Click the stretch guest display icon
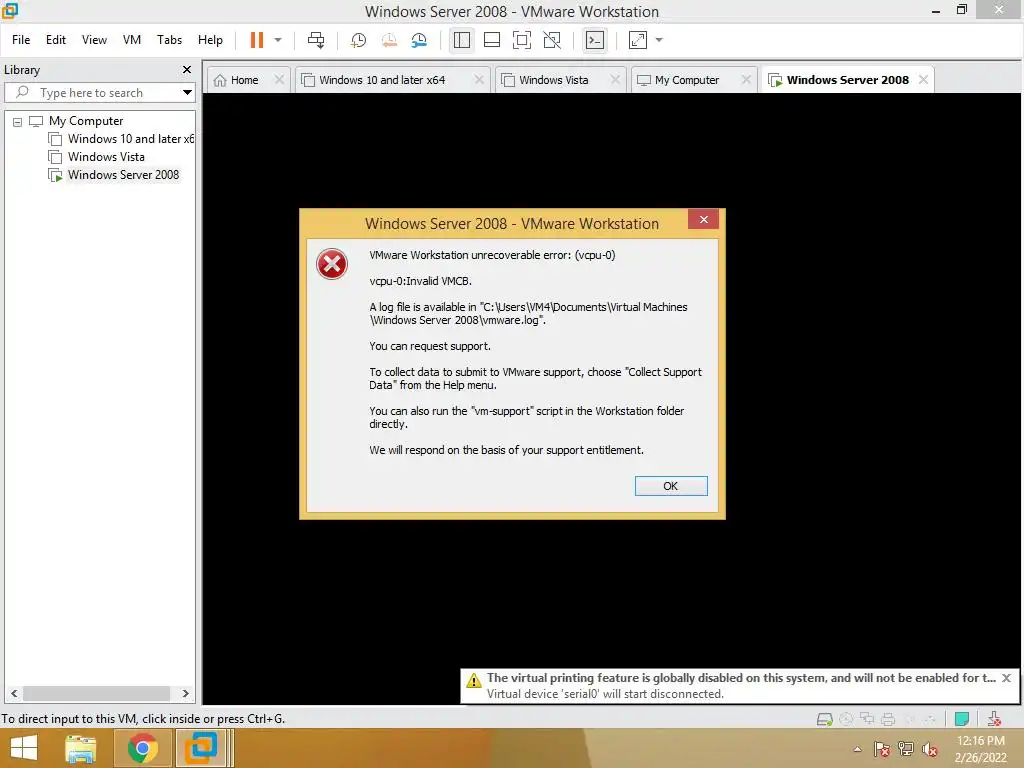 638,40
